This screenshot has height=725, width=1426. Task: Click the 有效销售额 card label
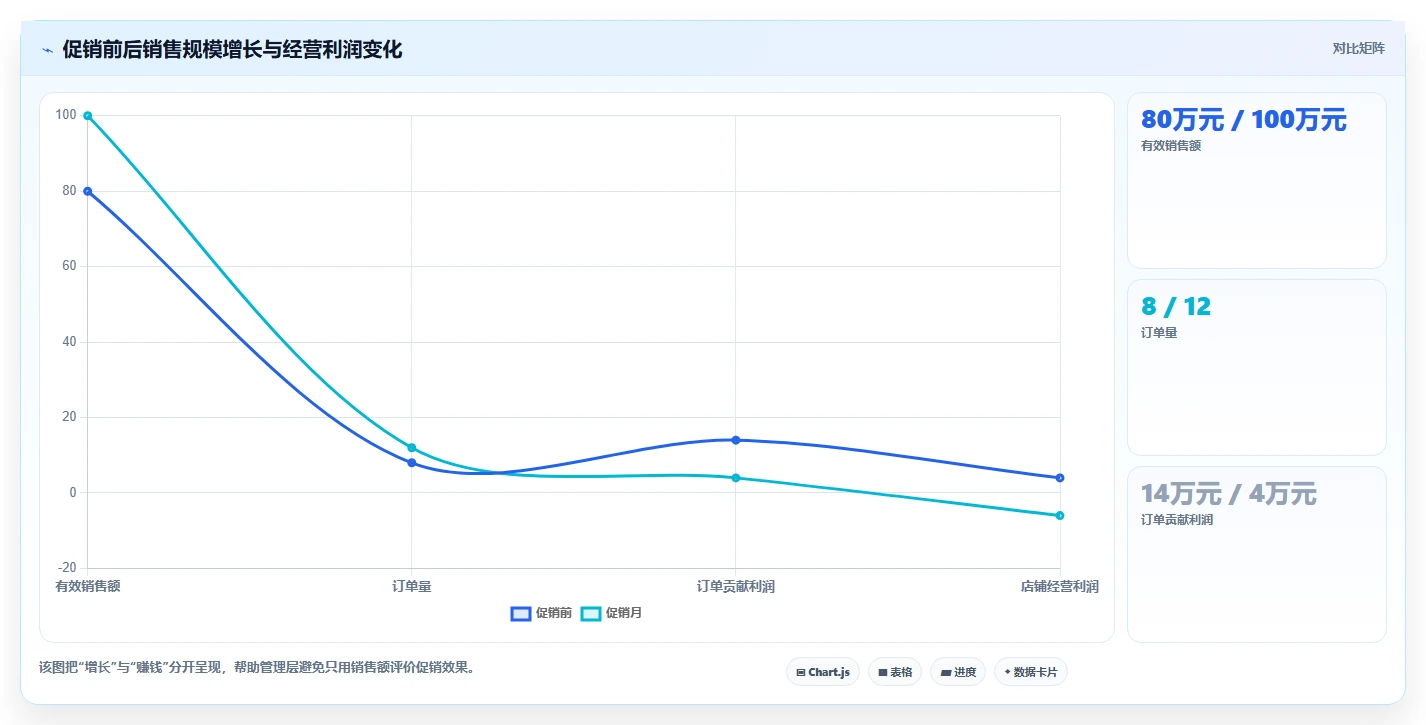(1171, 146)
